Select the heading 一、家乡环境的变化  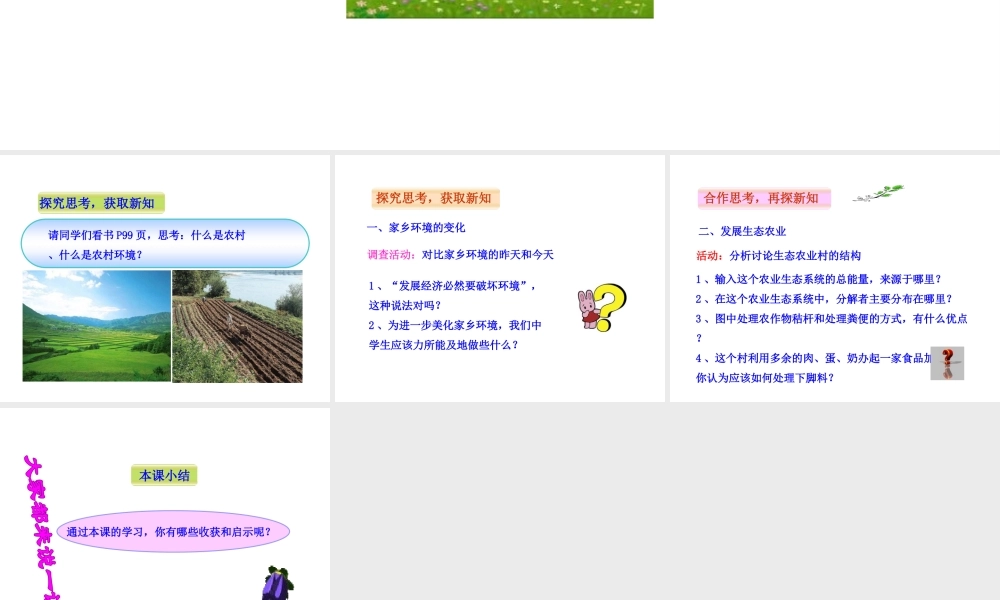tap(416, 228)
